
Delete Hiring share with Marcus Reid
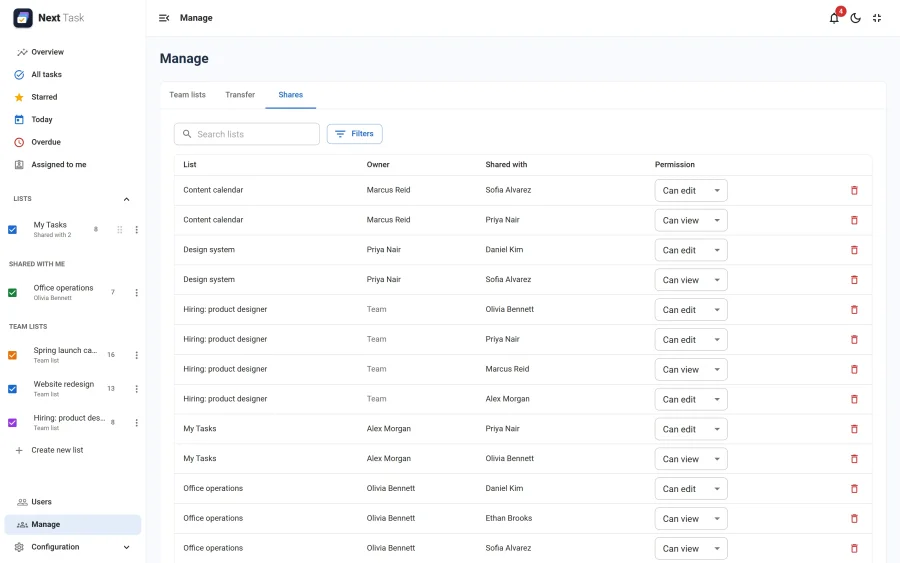(854, 370)
